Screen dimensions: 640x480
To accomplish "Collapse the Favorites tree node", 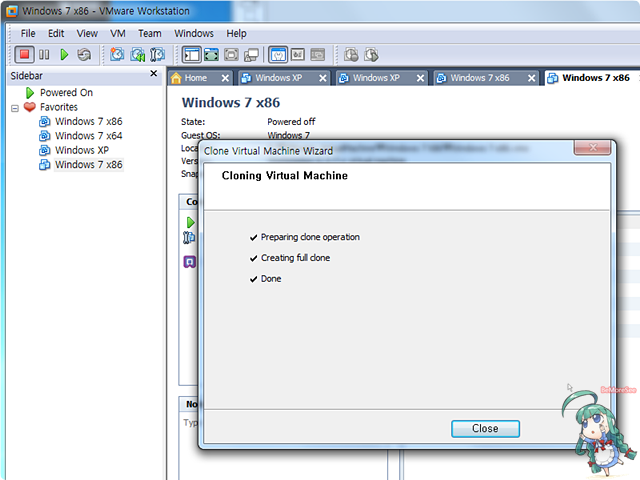I will (x=15, y=108).
